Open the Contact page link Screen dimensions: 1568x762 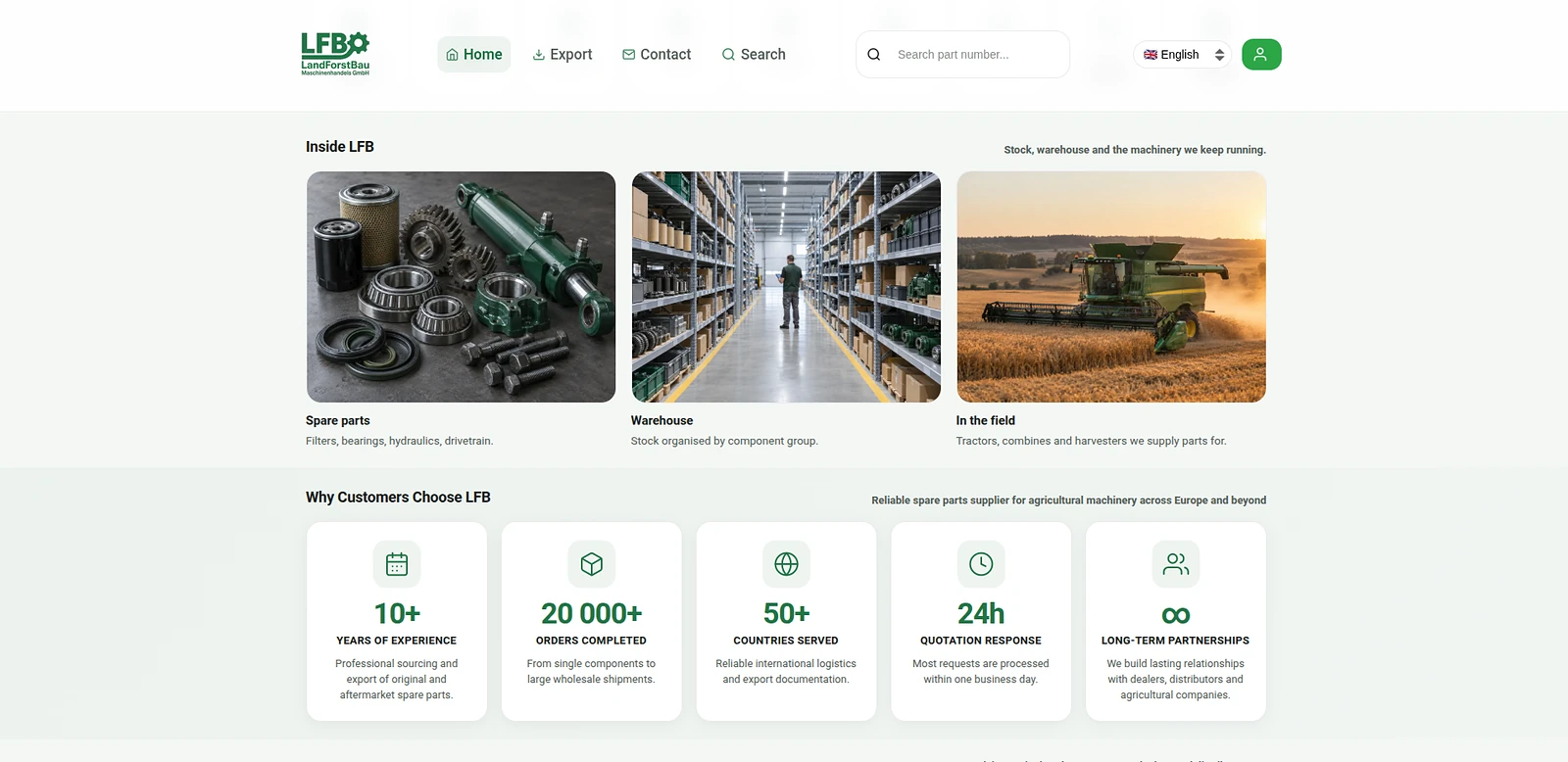[657, 55]
